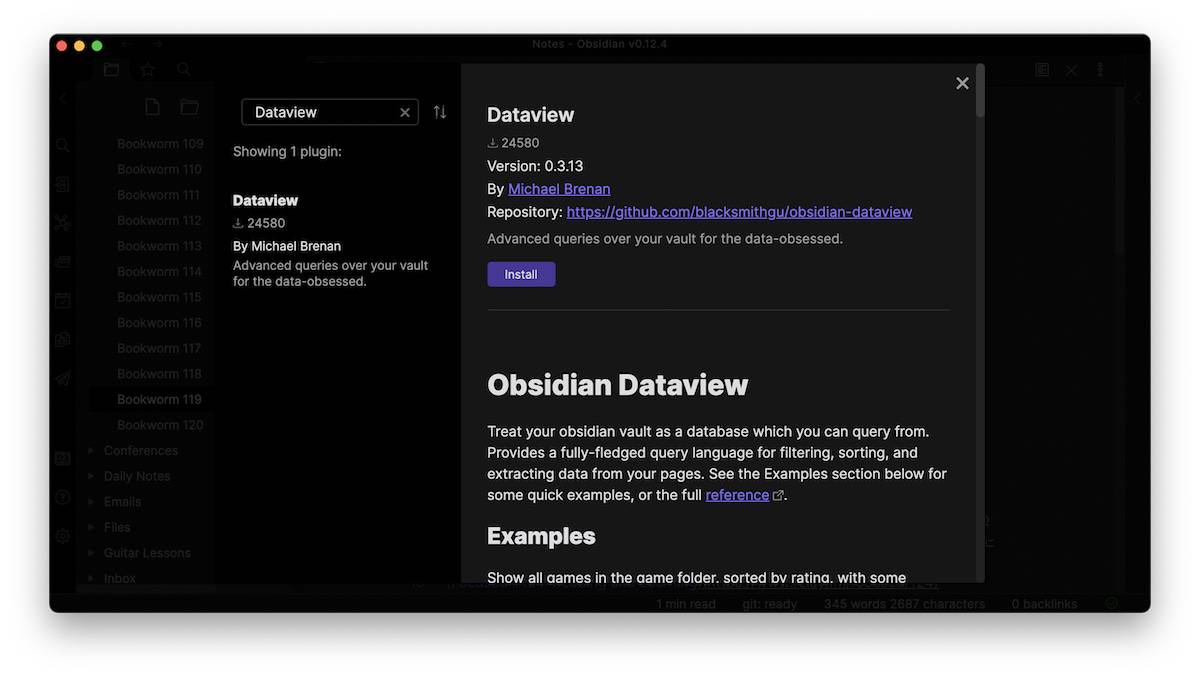Change plugin sort order with arrows icon
1200x678 pixels.
click(x=440, y=112)
